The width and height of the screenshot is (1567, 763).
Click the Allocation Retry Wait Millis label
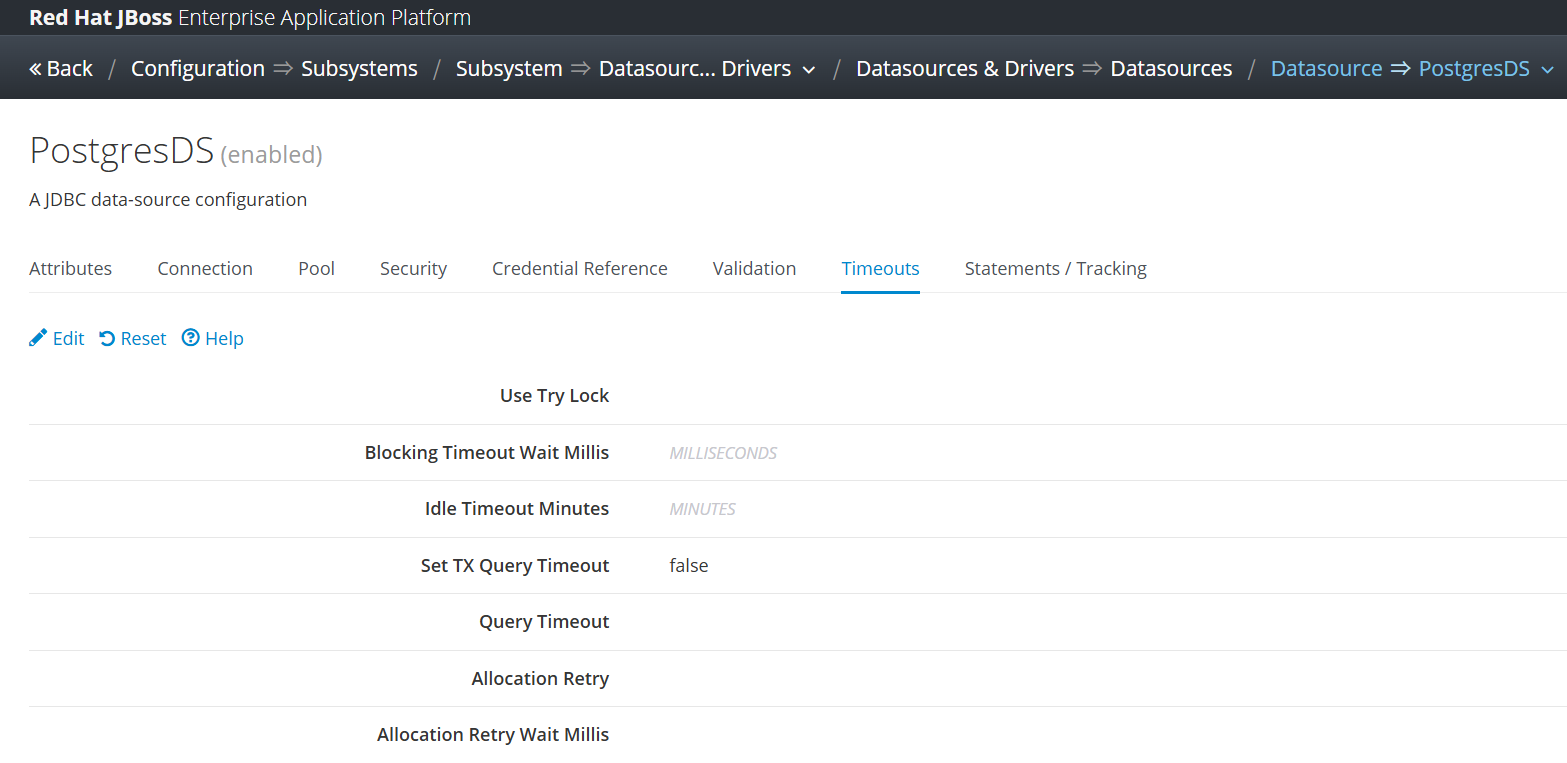pyautogui.click(x=493, y=734)
